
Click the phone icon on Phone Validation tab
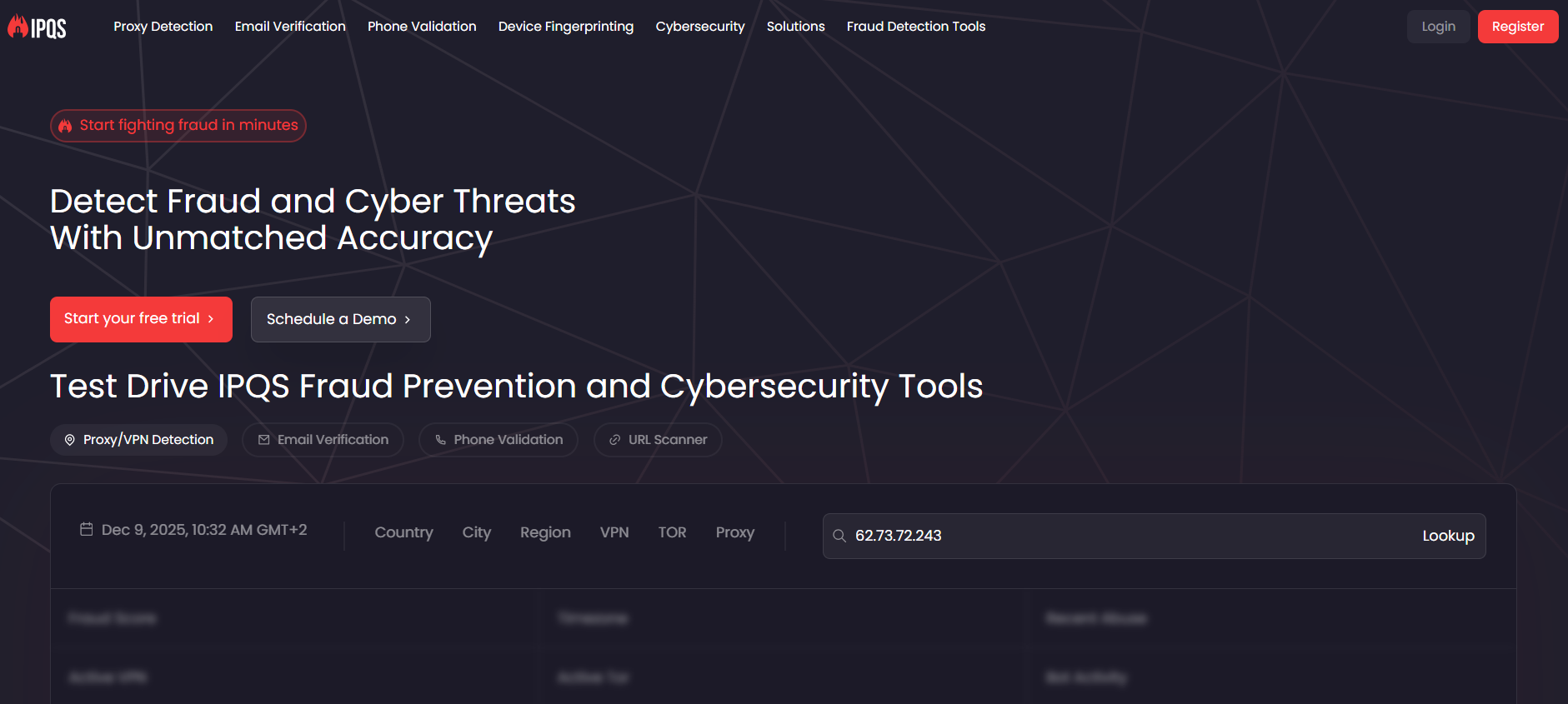pos(440,440)
